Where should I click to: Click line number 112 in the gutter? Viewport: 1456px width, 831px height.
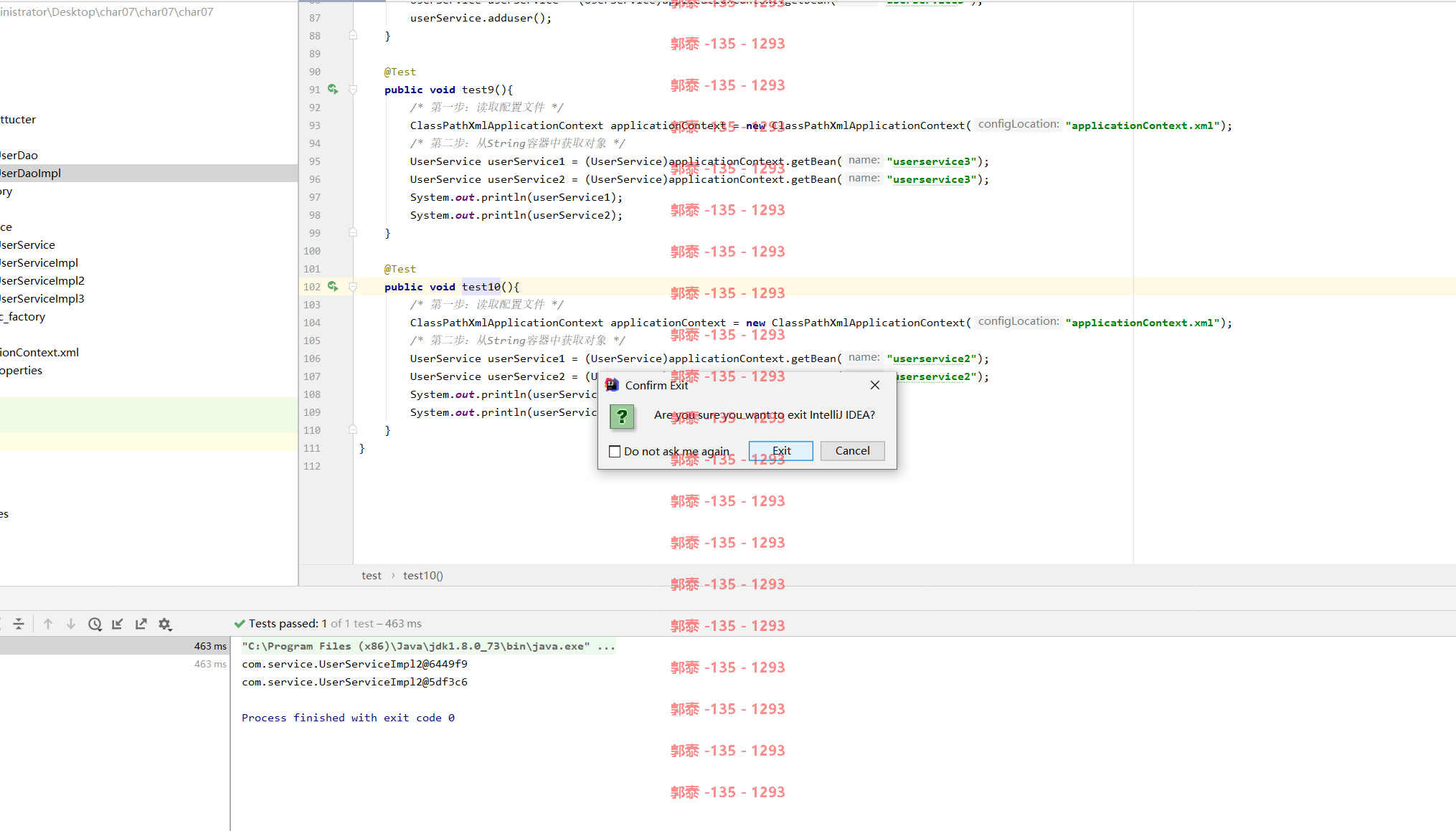click(312, 466)
